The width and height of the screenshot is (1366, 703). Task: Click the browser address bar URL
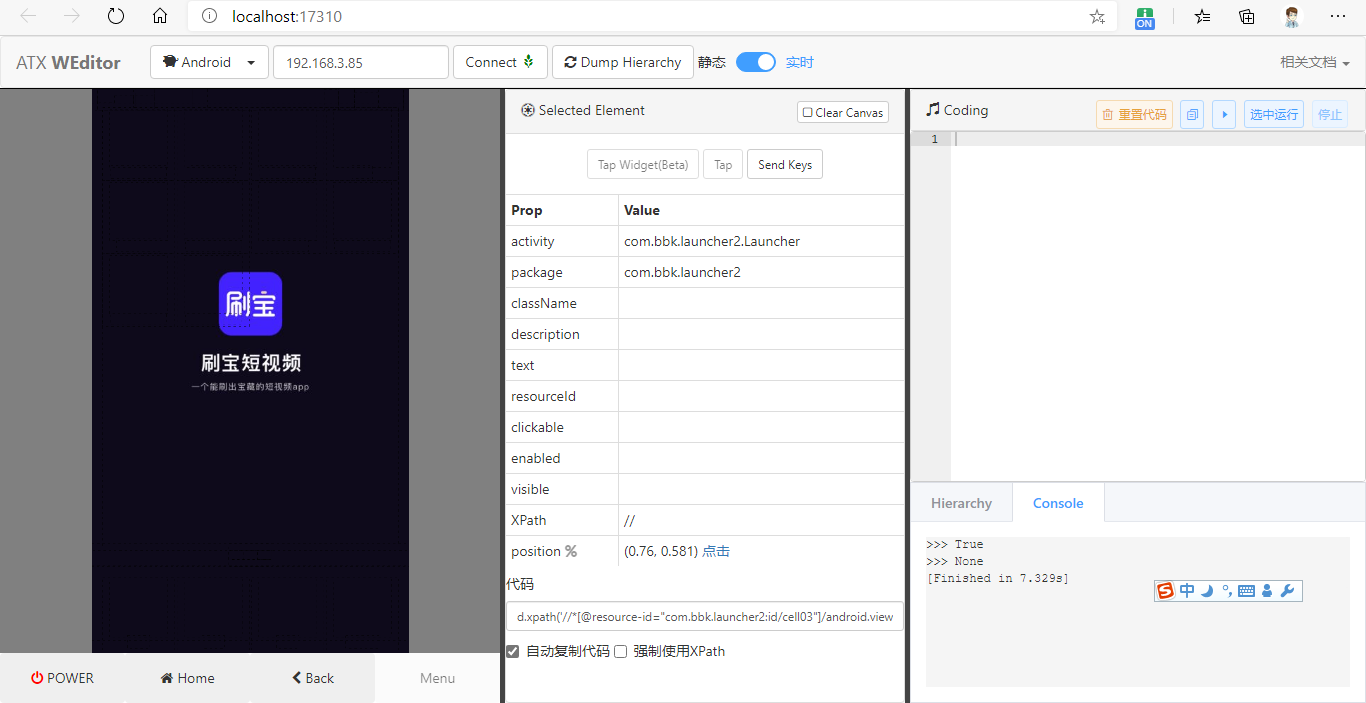[x=287, y=16]
